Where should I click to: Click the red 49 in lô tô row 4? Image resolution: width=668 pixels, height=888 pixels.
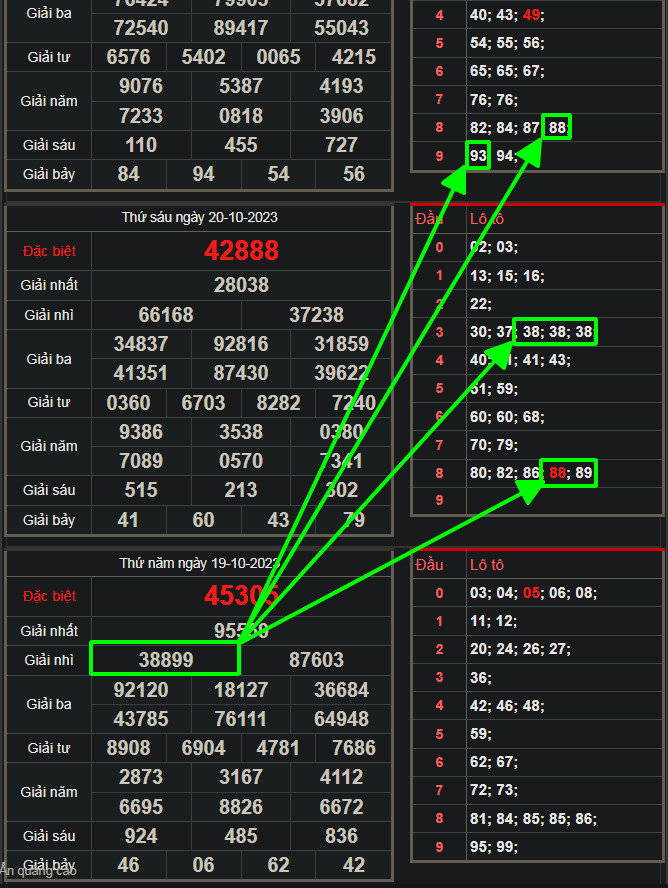pyautogui.click(x=531, y=15)
